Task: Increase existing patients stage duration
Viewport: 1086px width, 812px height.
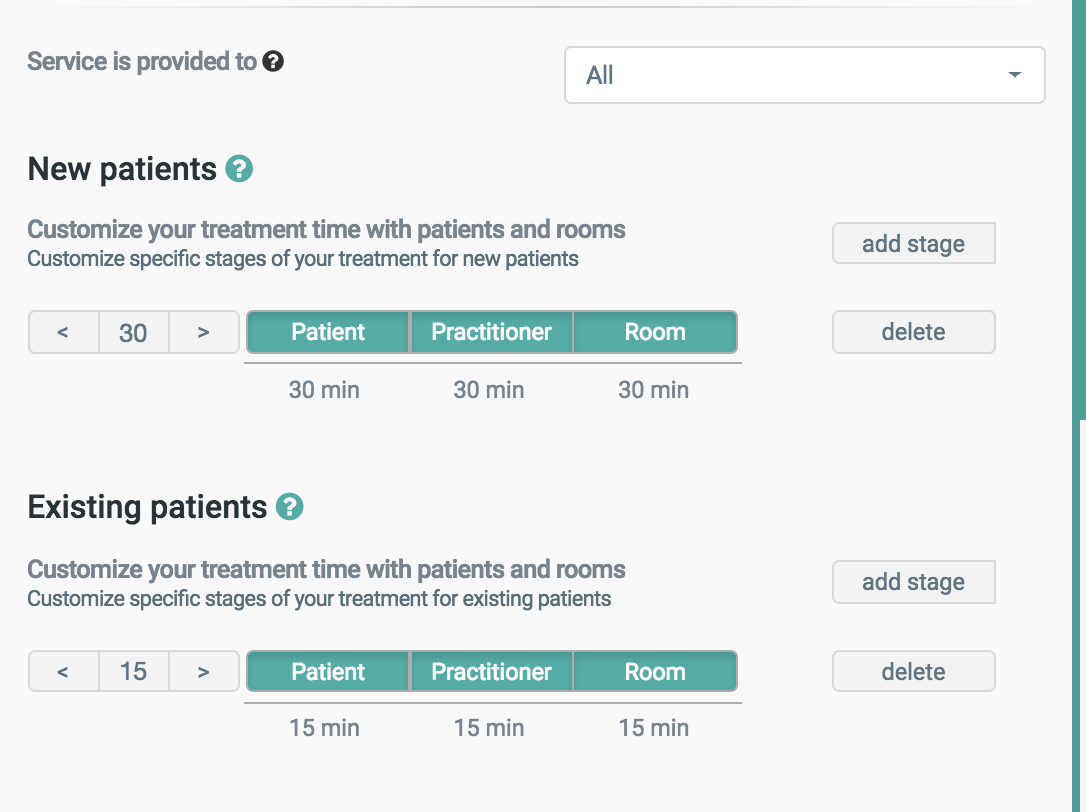Action: [204, 672]
